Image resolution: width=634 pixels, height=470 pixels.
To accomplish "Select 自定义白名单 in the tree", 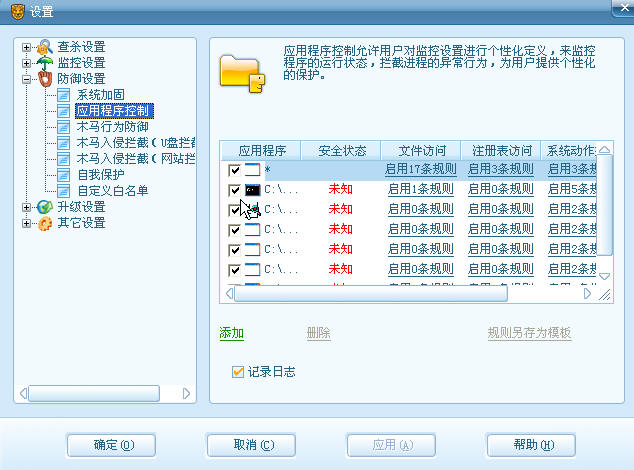I will (x=113, y=191).
